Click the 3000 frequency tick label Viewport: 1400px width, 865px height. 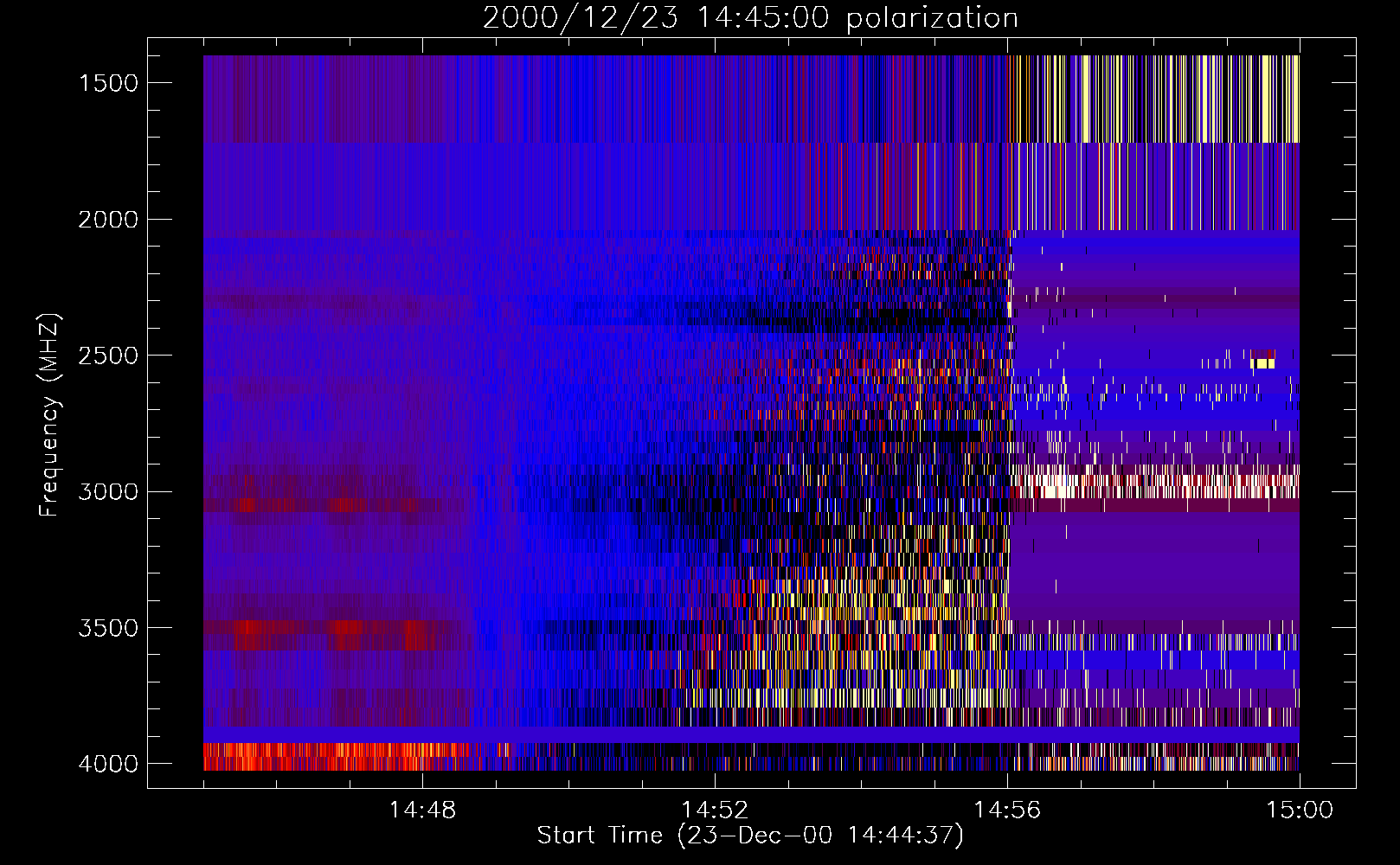(x=108, y=492)
